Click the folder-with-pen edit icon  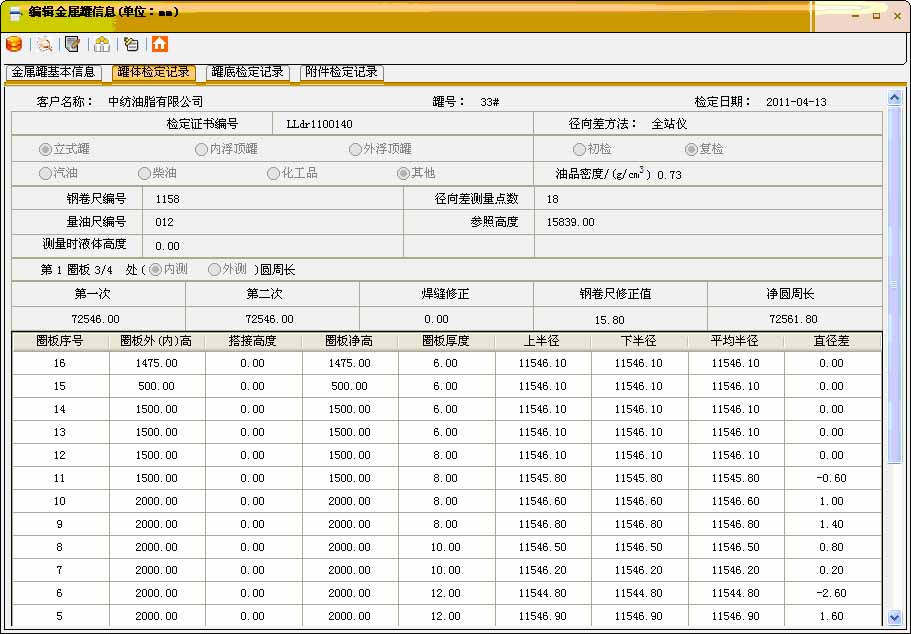click(x=131, y=44)
